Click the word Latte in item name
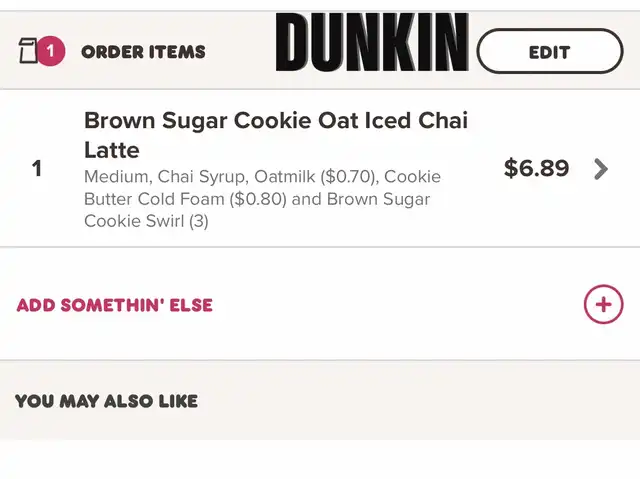The width and height of the screenshot is (640, 479). point(112,150)
